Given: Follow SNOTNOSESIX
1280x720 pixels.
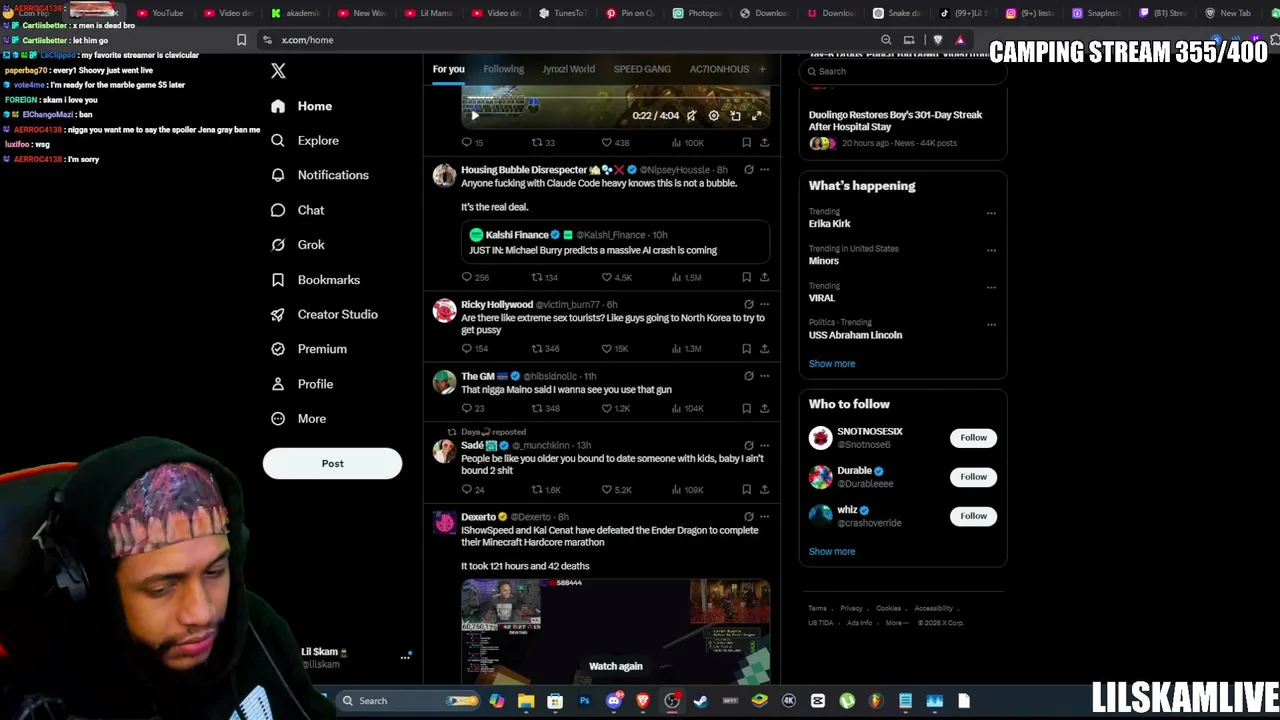Looking at the screenshot, I should coord(973,437).
